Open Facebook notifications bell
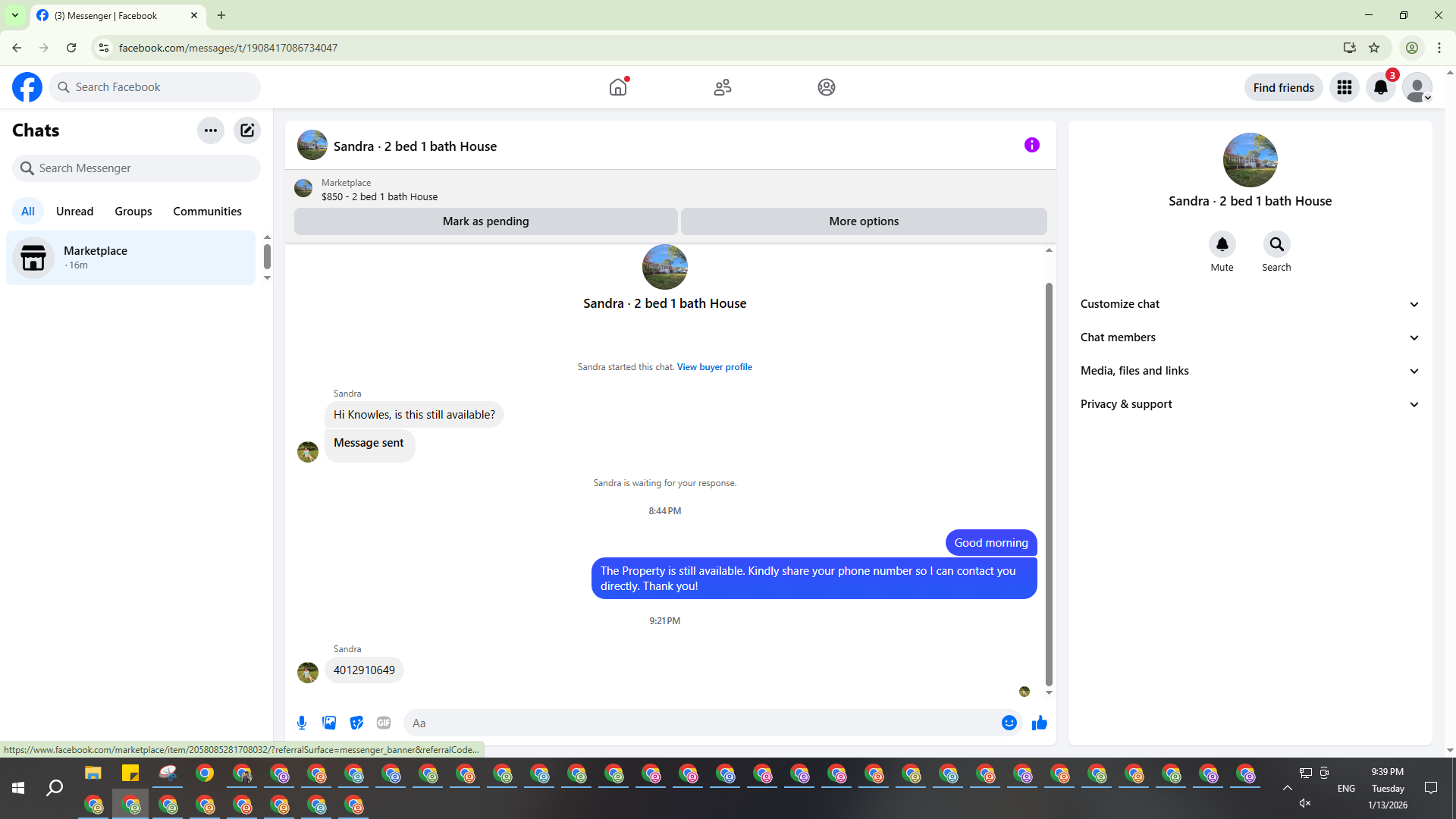The image size is (1456, 819). tap(1381, 87)
